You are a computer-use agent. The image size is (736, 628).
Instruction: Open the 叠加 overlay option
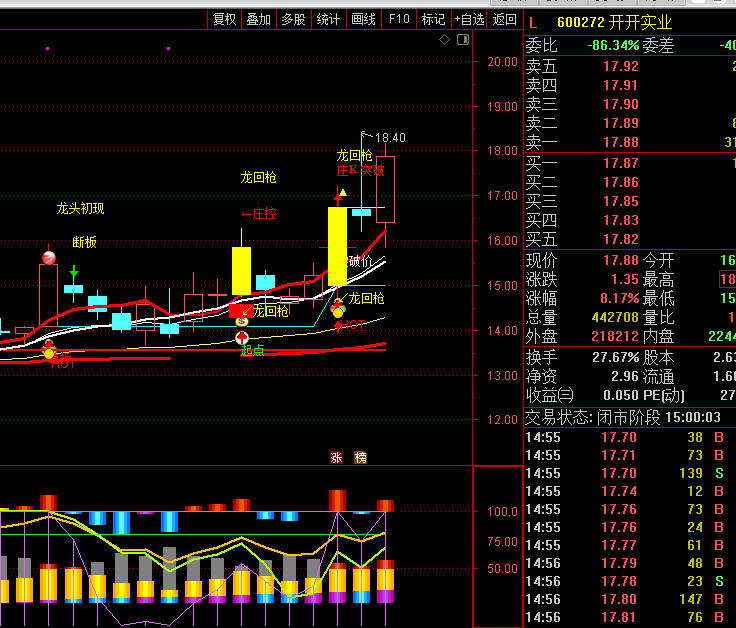click(x=258, y=19)
